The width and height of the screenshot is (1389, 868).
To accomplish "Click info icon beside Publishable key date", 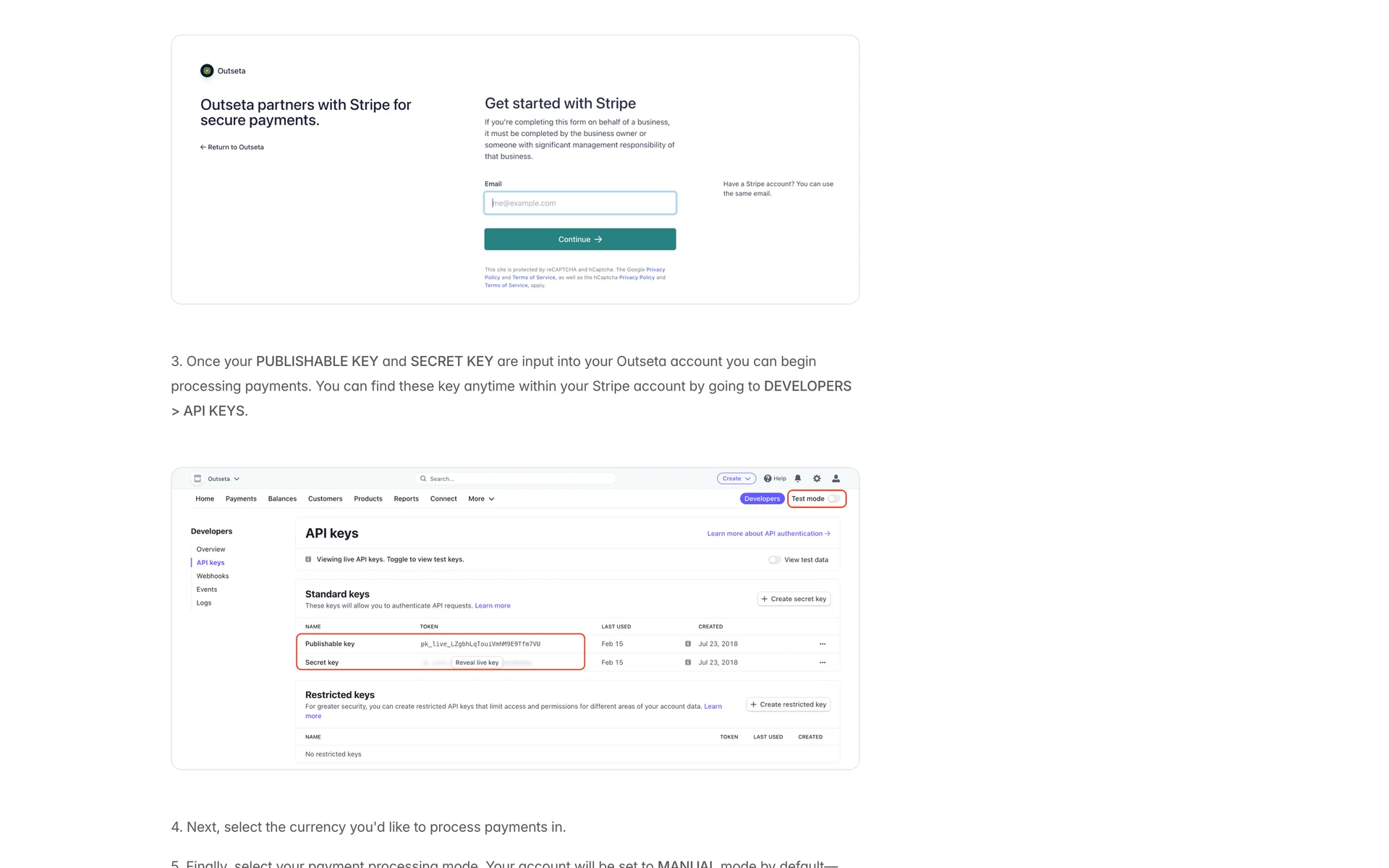I will click(688, 644).
